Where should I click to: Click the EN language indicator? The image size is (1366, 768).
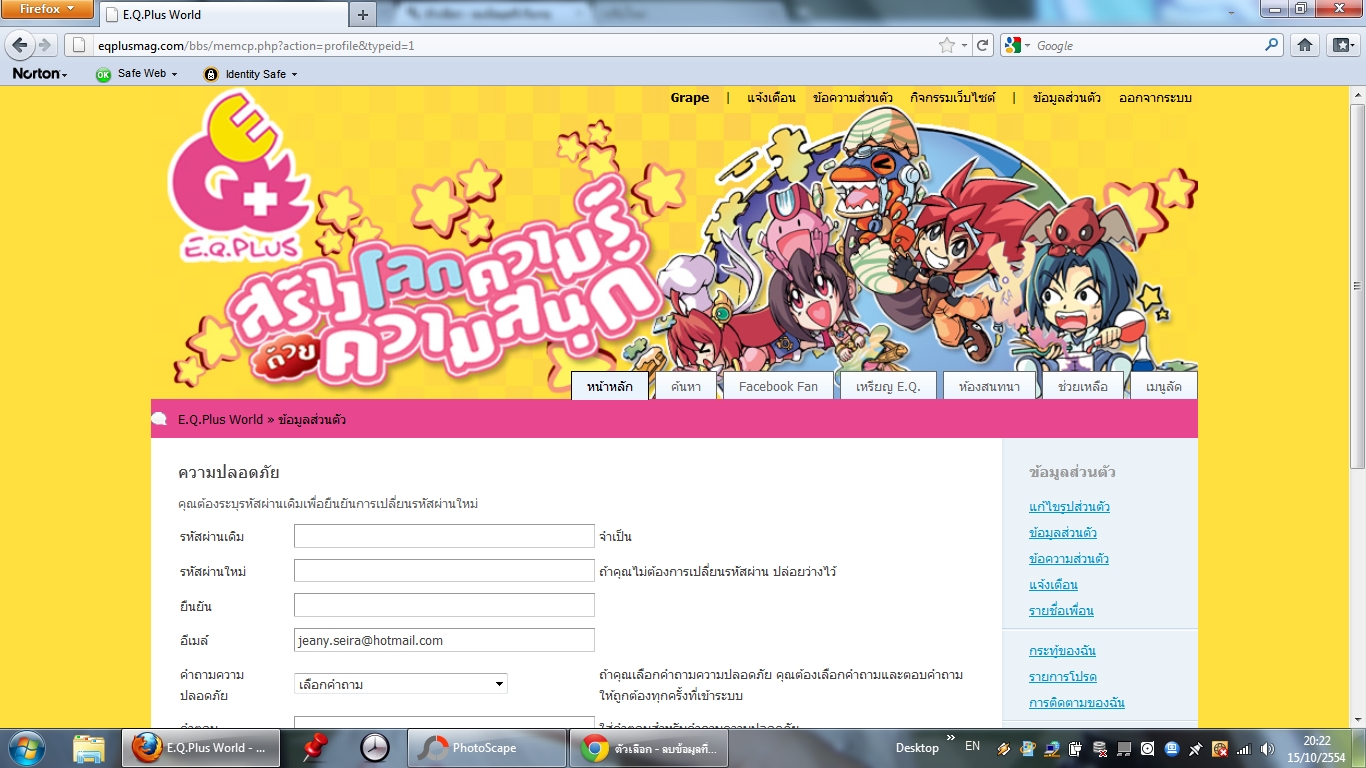(x=972, y=746)
